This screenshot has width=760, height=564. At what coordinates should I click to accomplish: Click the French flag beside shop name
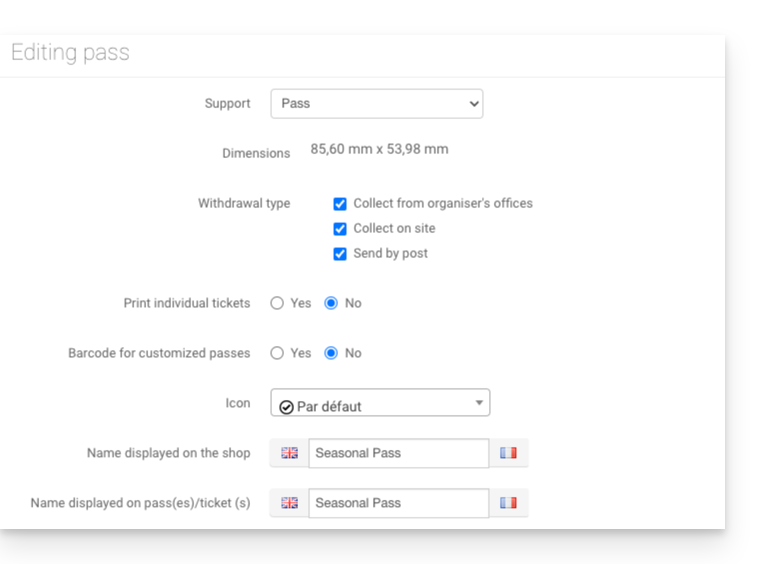coord(508,453)
